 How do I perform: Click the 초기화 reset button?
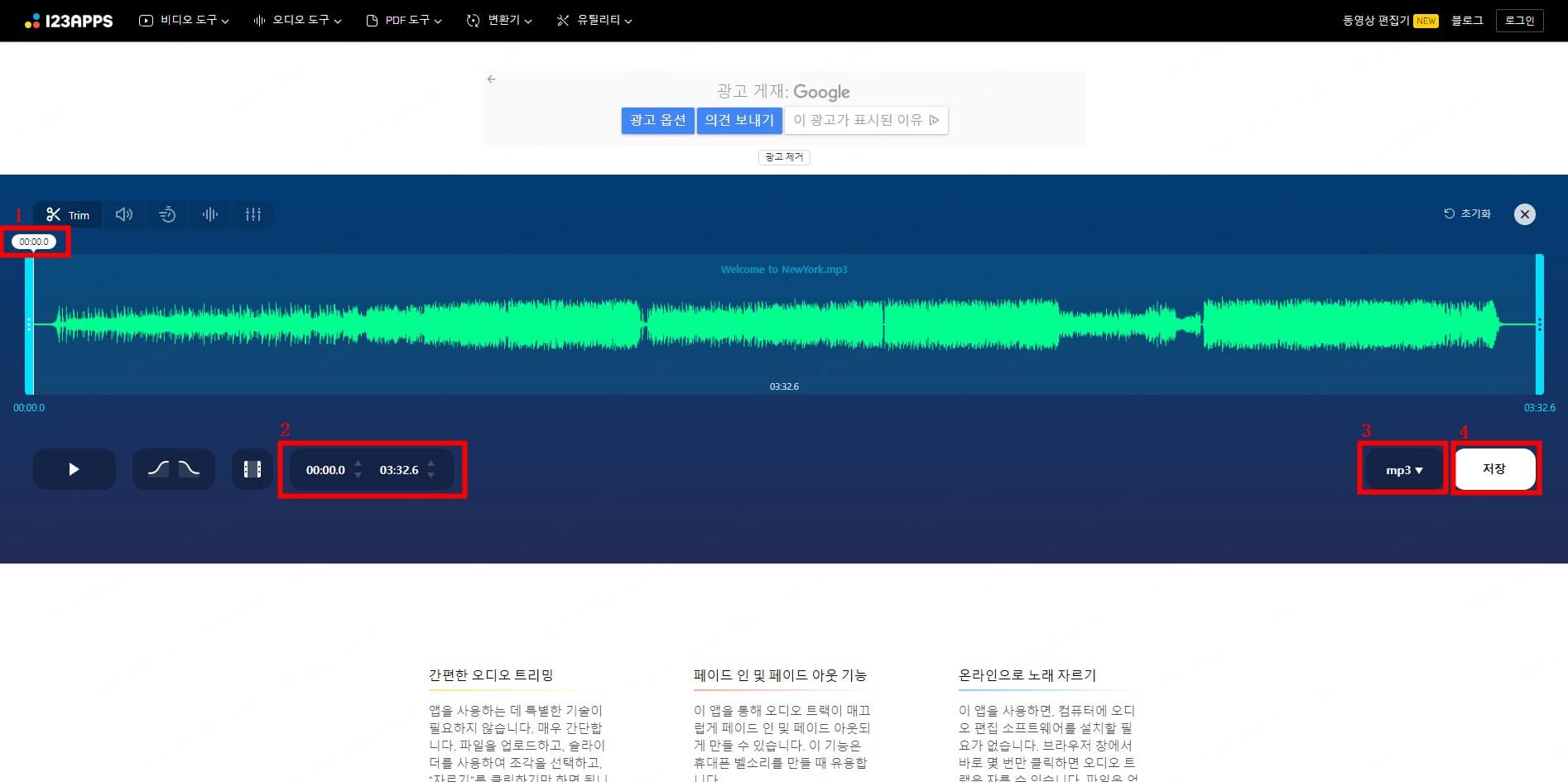click(x=1467, y=213)
